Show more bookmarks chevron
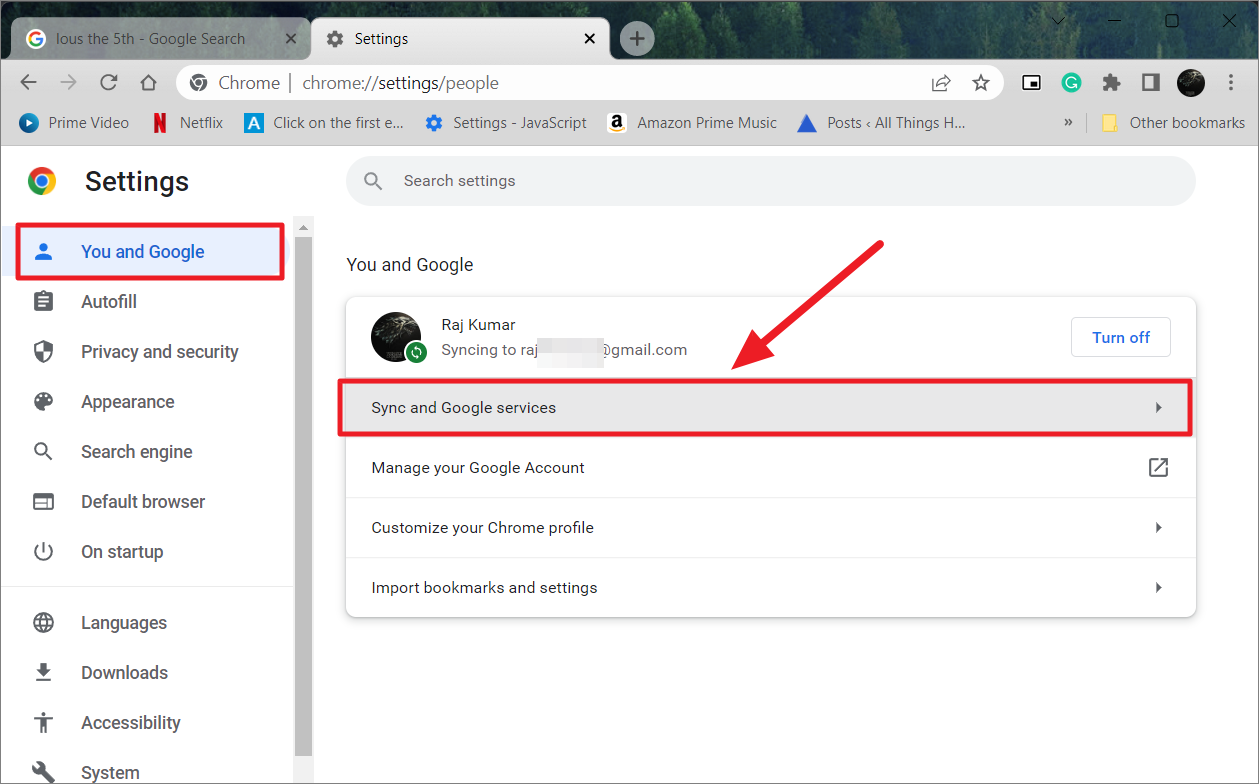 tap(1068, 123)
